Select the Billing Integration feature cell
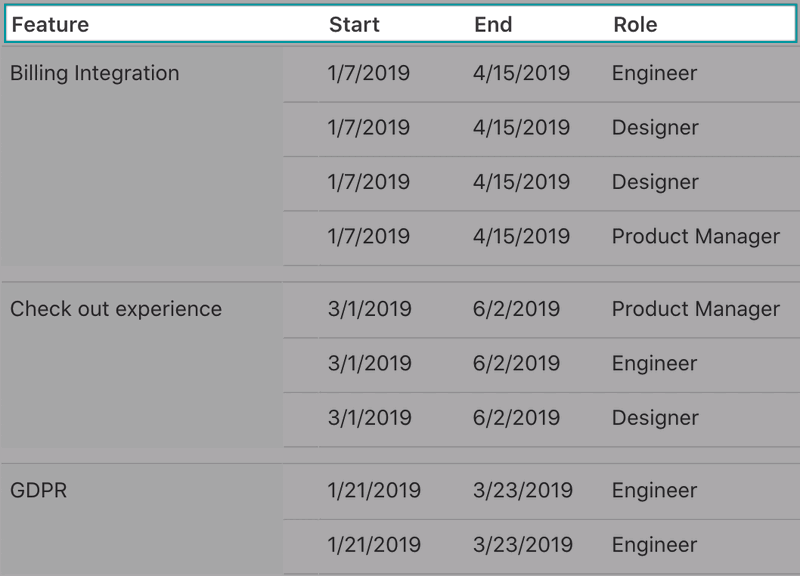Image resolution: width=800 pixels, height=576 pixels. (95, 74)
